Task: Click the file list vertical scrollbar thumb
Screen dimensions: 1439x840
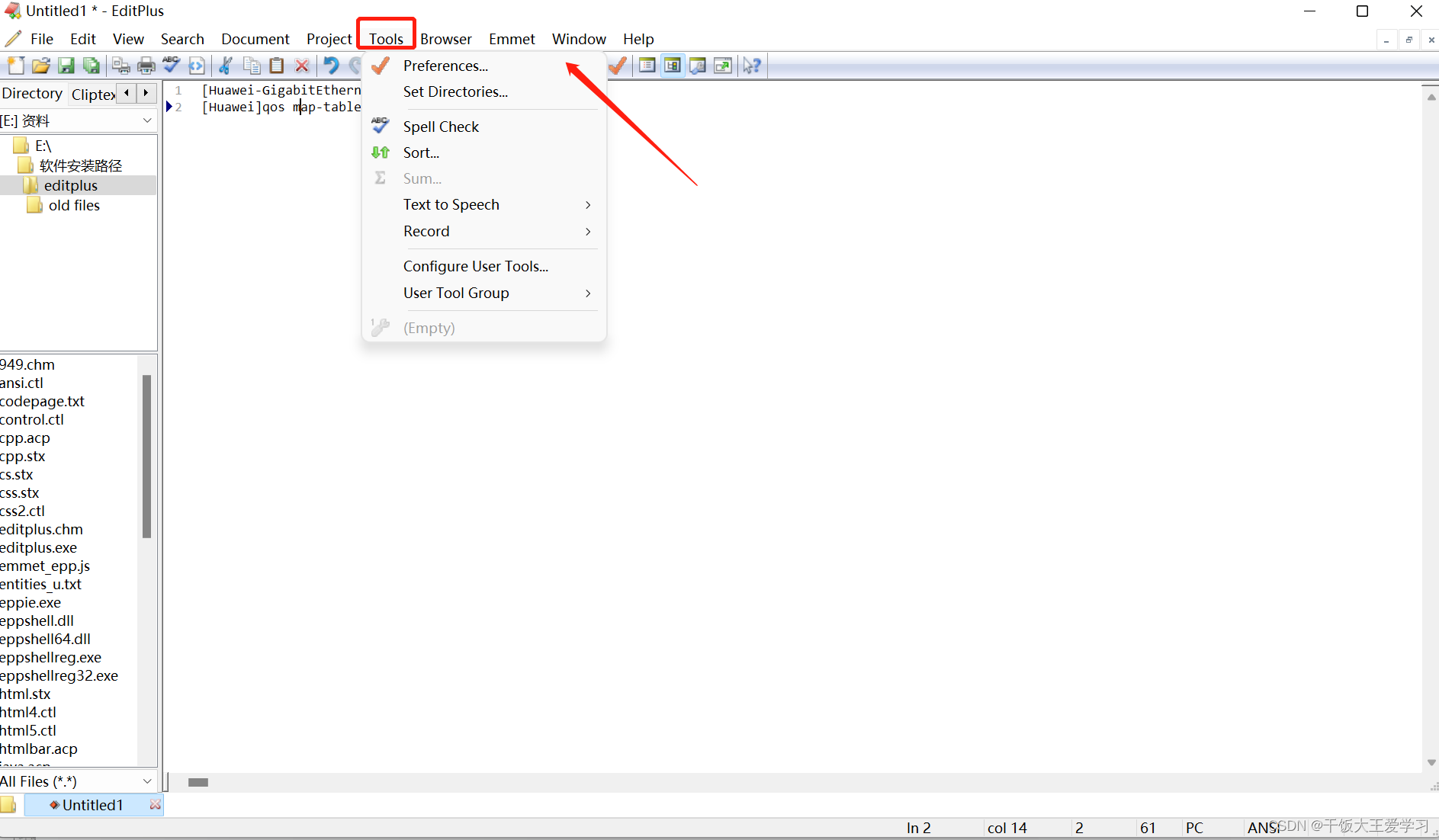Action: point(146,456)
